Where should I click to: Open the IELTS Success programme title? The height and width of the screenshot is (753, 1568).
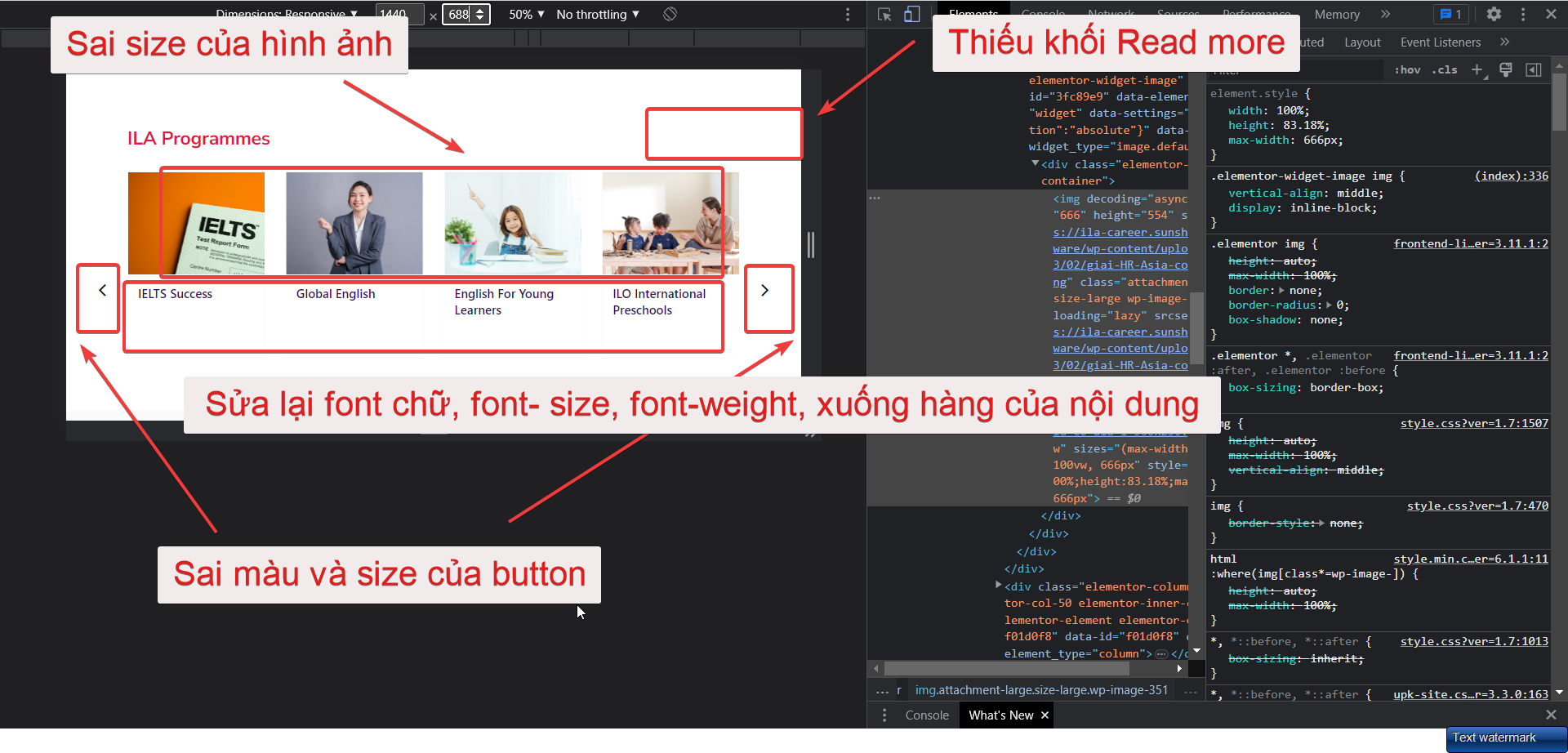click(175, 294)
